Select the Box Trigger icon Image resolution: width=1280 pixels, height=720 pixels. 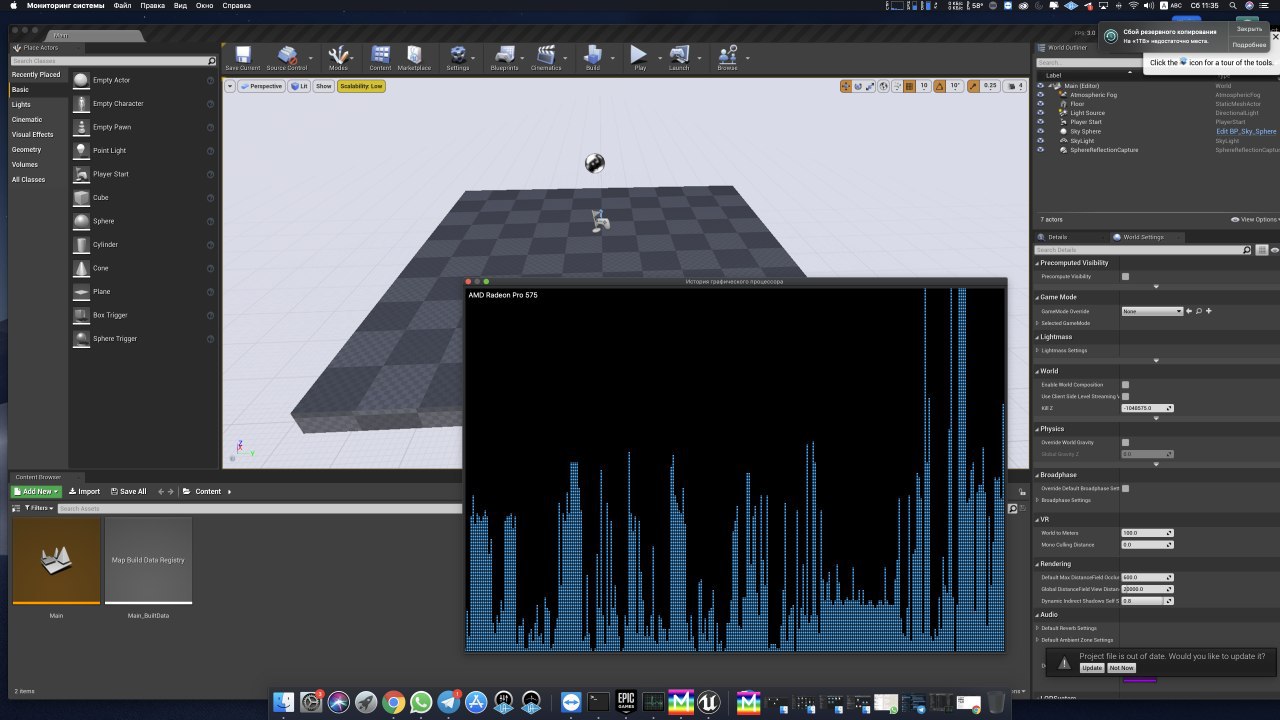[x=81, y=315]
